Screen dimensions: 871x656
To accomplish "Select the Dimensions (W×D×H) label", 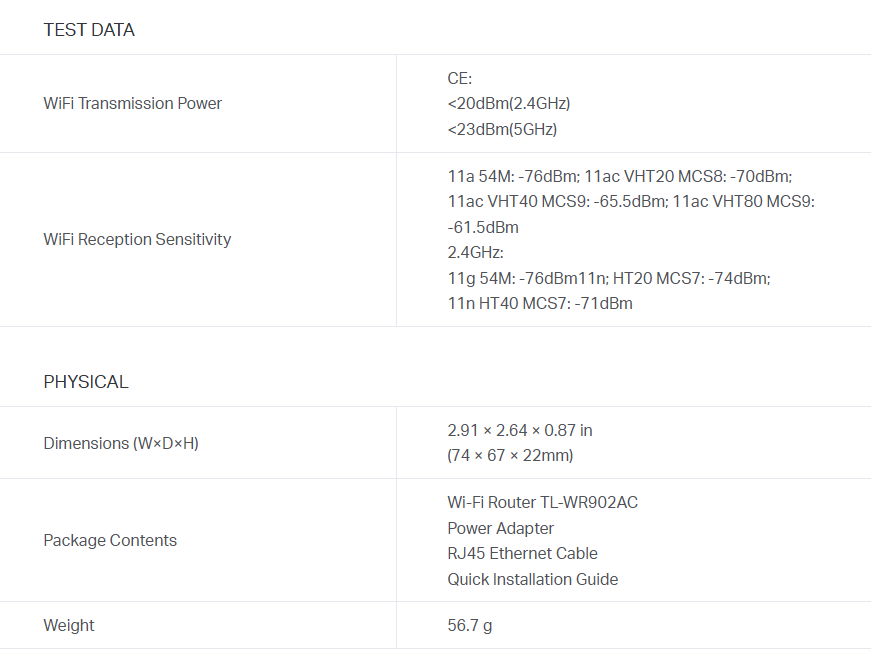I will click(x=121, y=443).
